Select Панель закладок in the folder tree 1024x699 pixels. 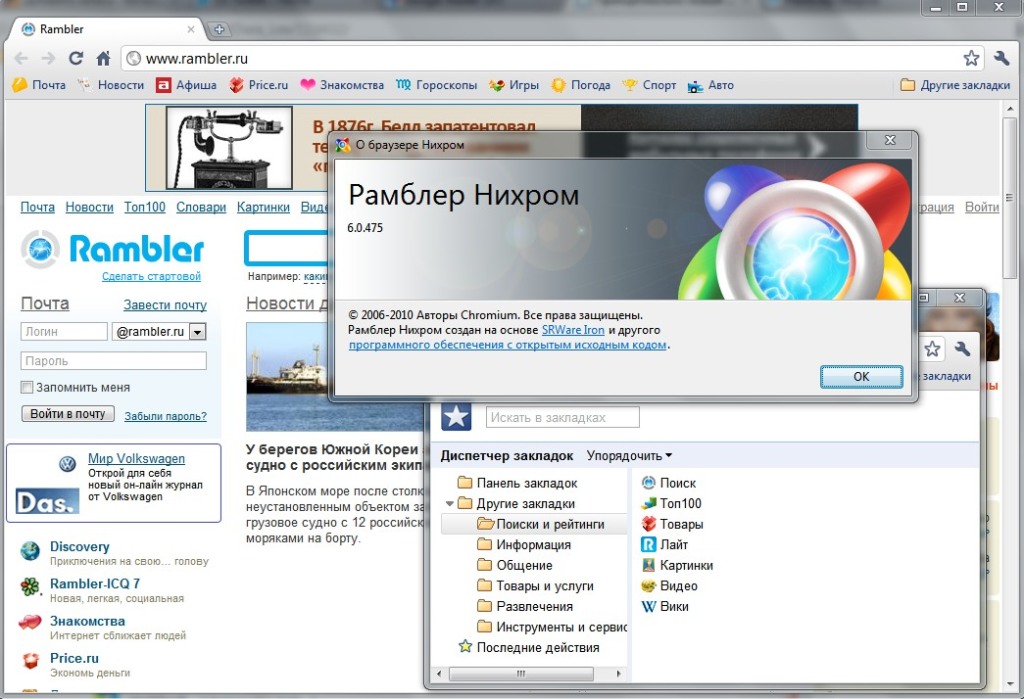(517, 483)
